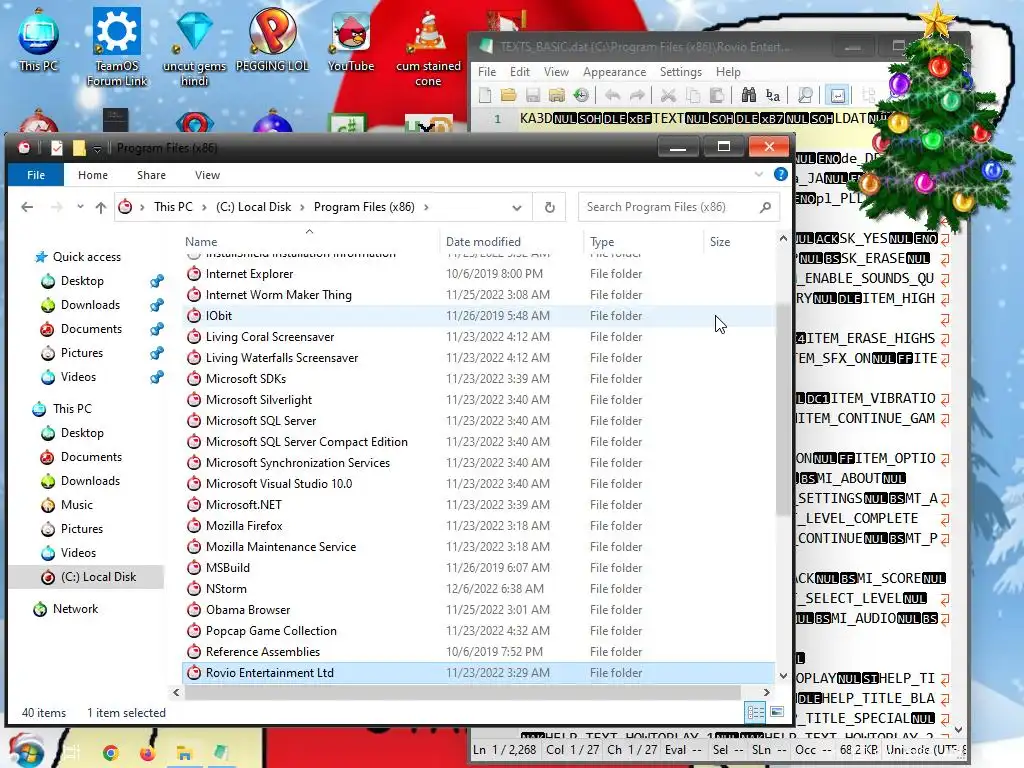The height and width of the screenshot is (768, 1024).
Task: Open the quick access toolbar customize dropdown
Action: point(97,149)
